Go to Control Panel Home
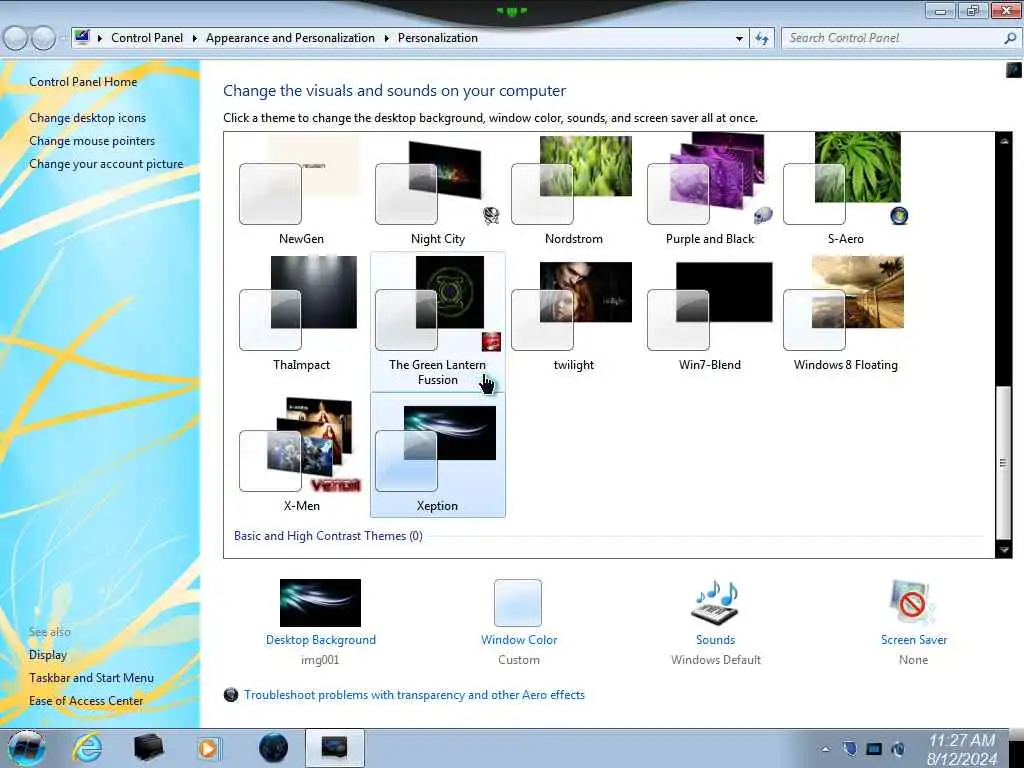The image size is (1024, 768). (83, 82)
